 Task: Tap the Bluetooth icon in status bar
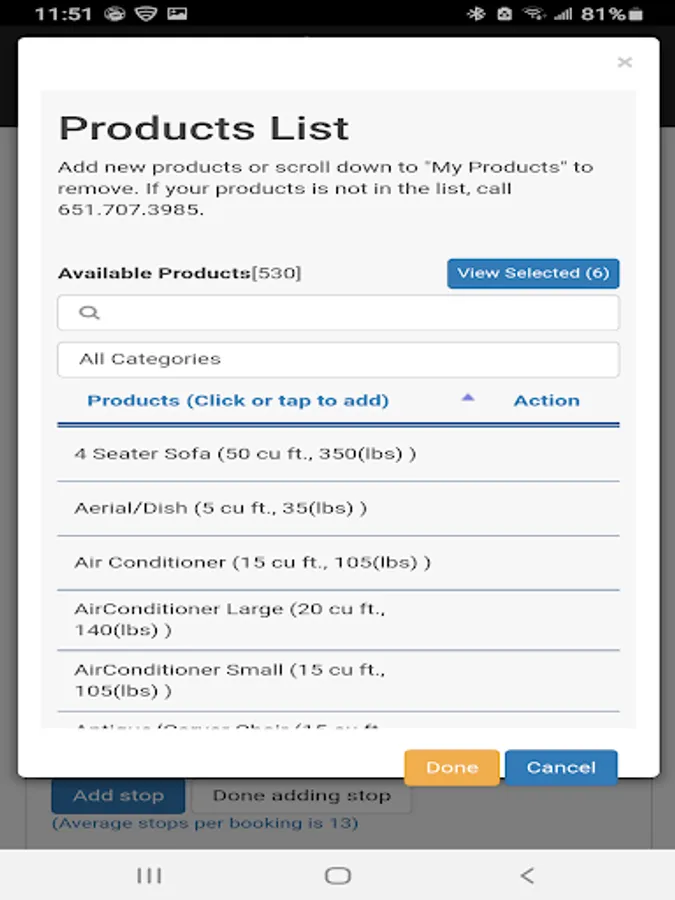(475, 14)
